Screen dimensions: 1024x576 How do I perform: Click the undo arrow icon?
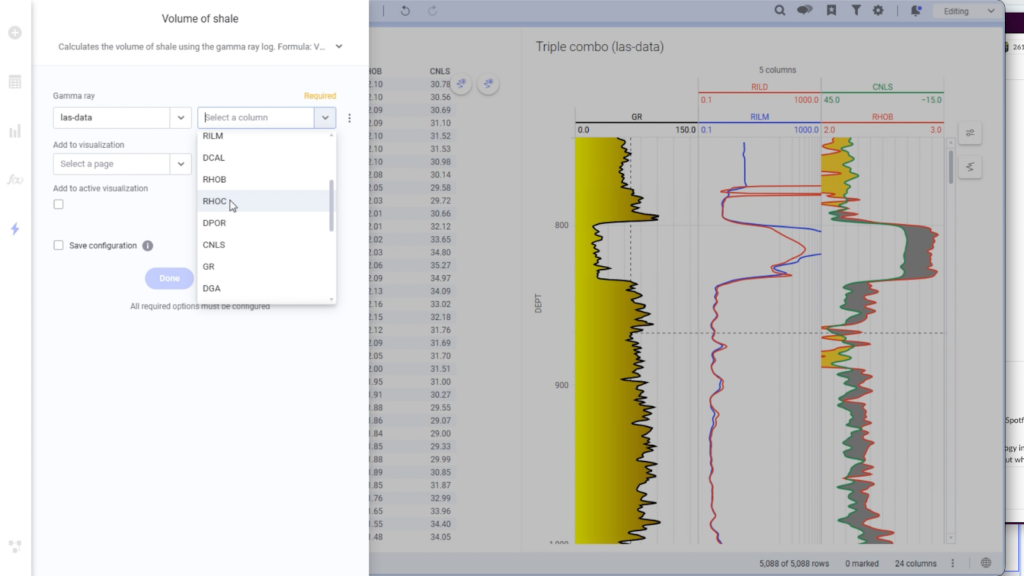[x=406, y=10]
